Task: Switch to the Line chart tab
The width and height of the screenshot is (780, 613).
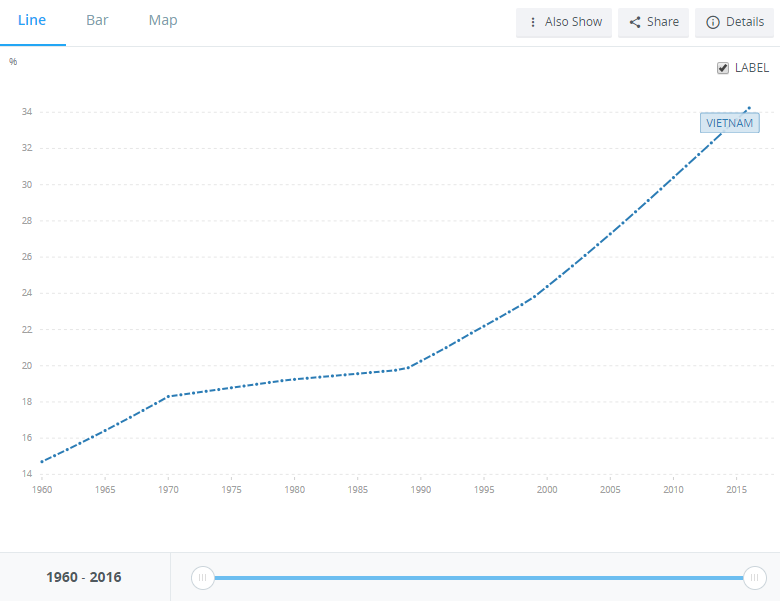Action: click(x=32, y=20)
